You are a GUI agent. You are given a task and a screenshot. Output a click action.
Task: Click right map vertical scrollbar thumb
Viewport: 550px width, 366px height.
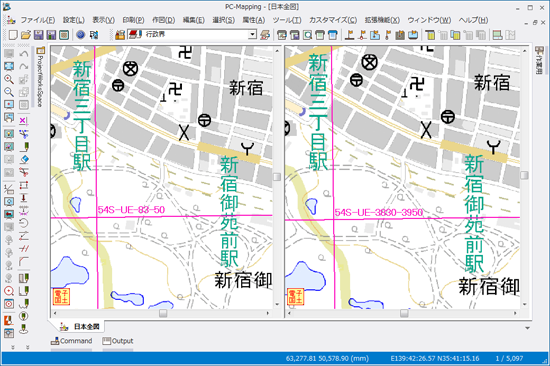[x=524, y=175]
